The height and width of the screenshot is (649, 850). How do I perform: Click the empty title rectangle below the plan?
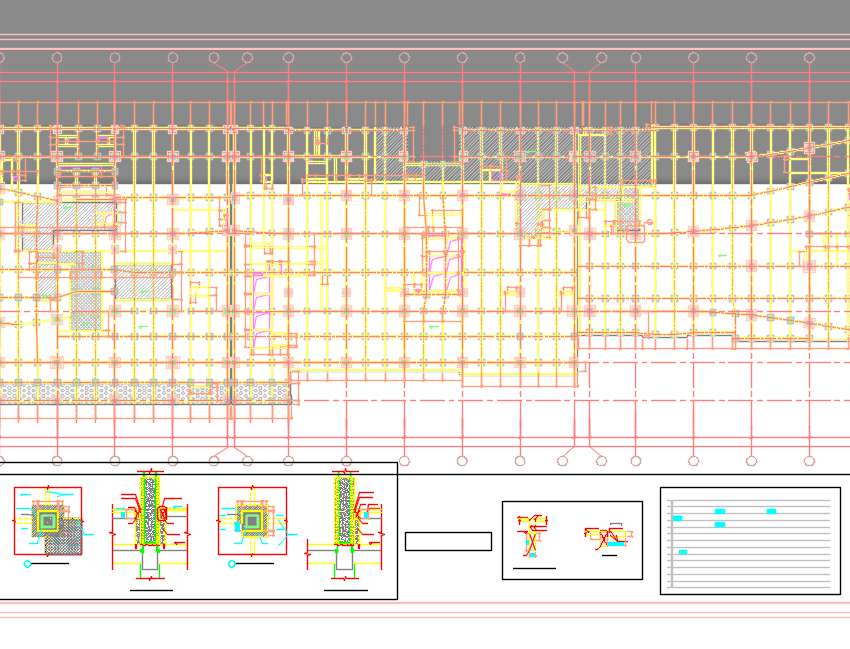[448, 541]
